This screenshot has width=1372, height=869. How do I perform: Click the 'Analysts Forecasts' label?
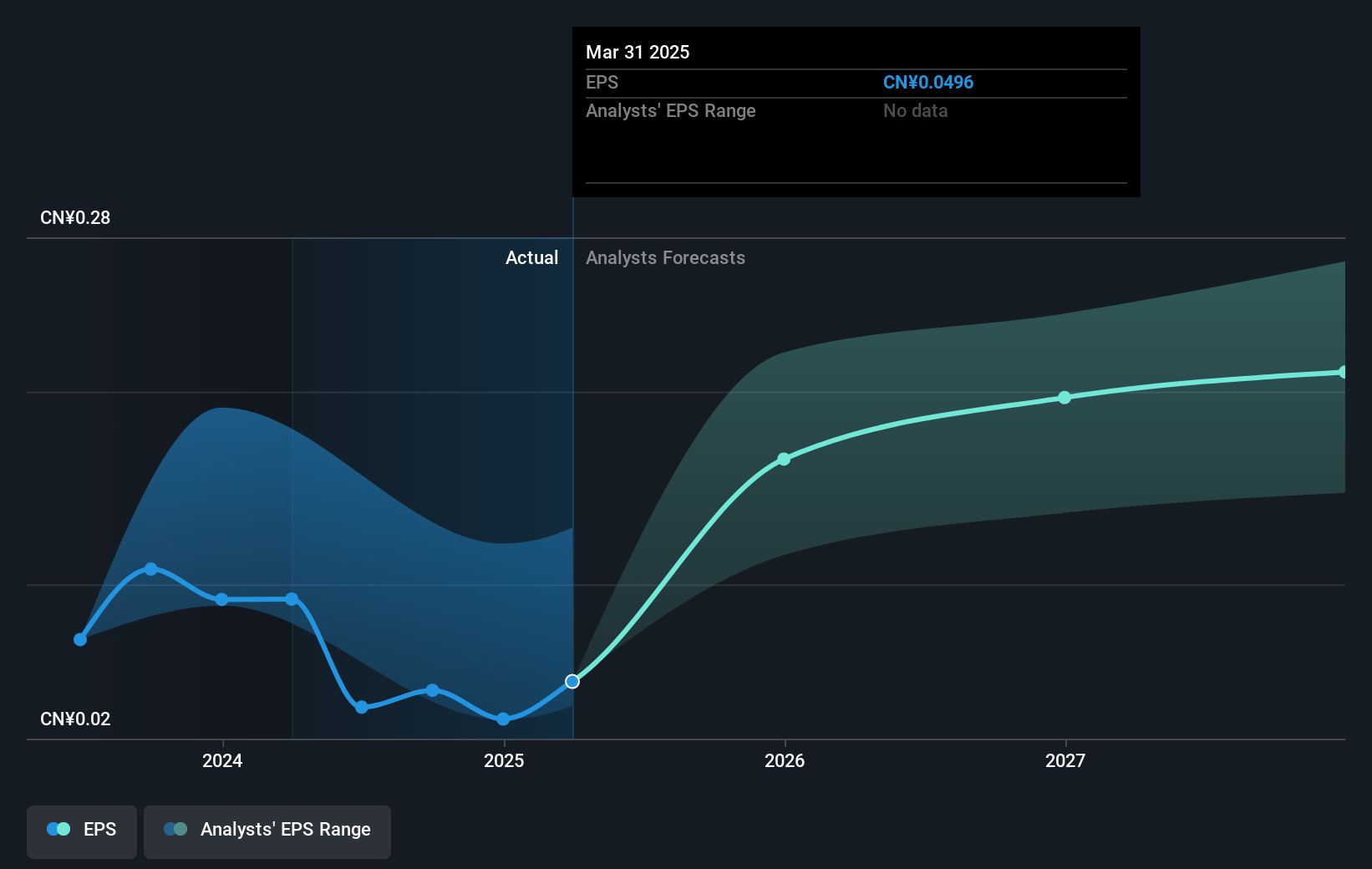pyautogui.click(x=665, y=258)
